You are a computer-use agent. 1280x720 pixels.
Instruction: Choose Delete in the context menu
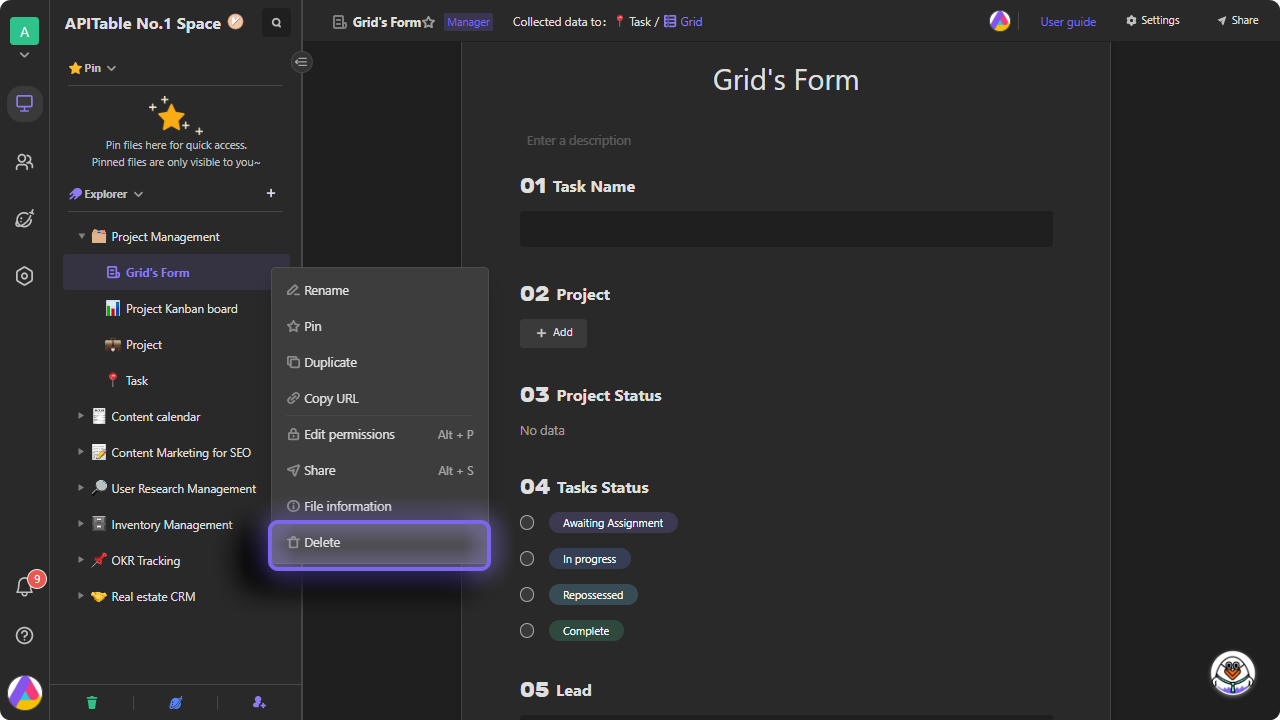380,543
